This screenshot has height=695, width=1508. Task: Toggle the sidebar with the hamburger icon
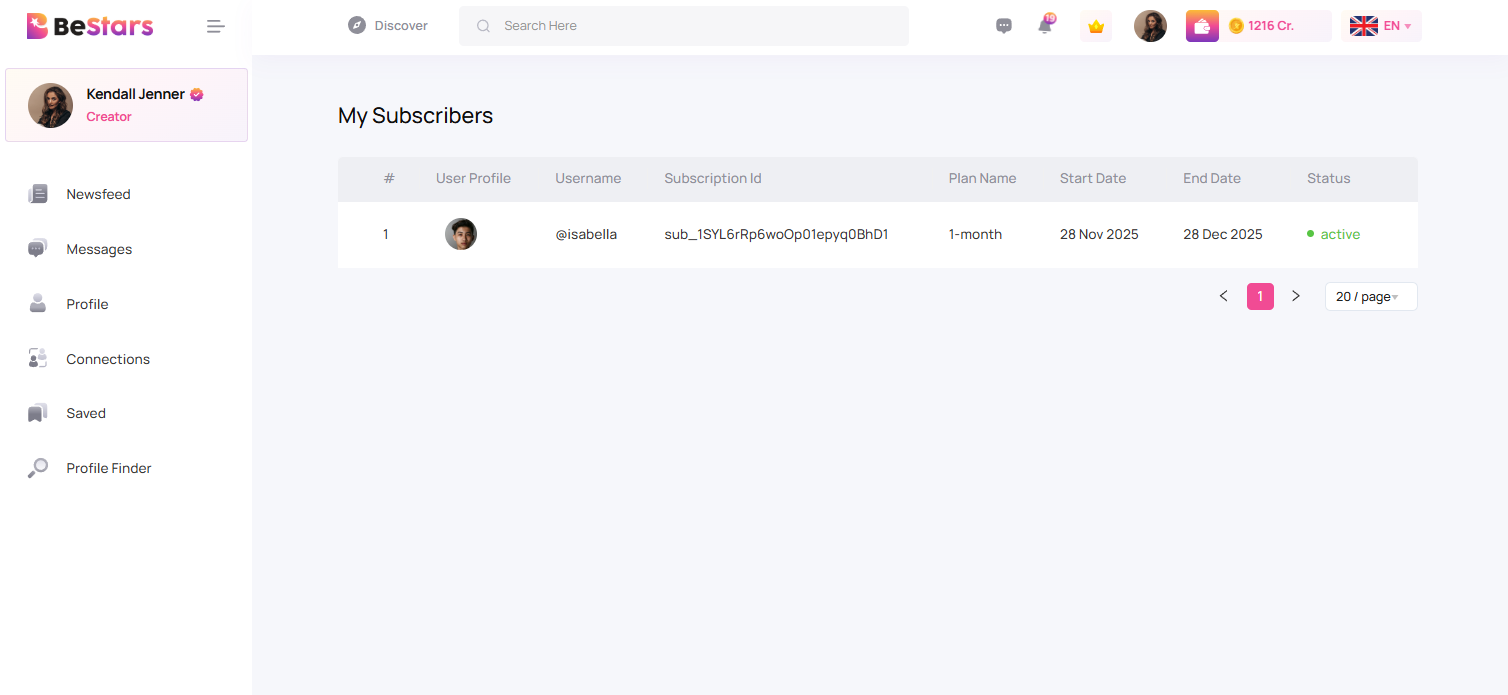point(215,26)
